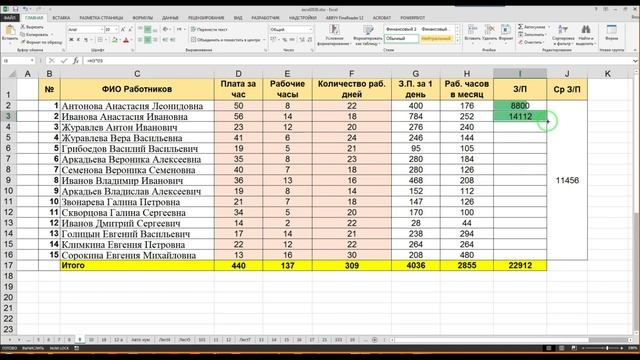Open the font size dropdown
Screen dimensions: 640x360
pyautogui.click(x=116, y=30)
